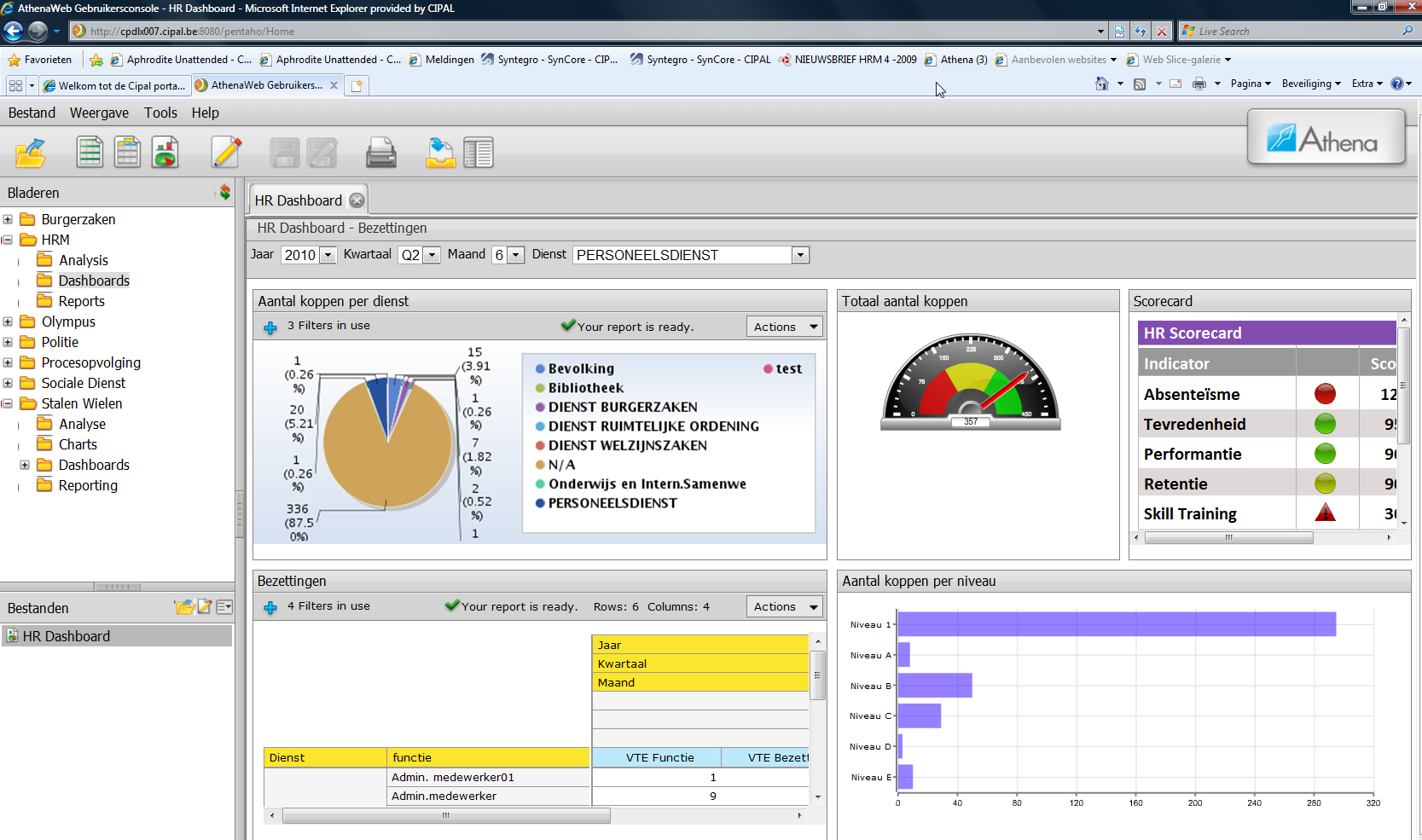The width and height of the screenshot is (1422, 840).
Task: Select HR Dashboard file in Bestanden
Action: 117,636
